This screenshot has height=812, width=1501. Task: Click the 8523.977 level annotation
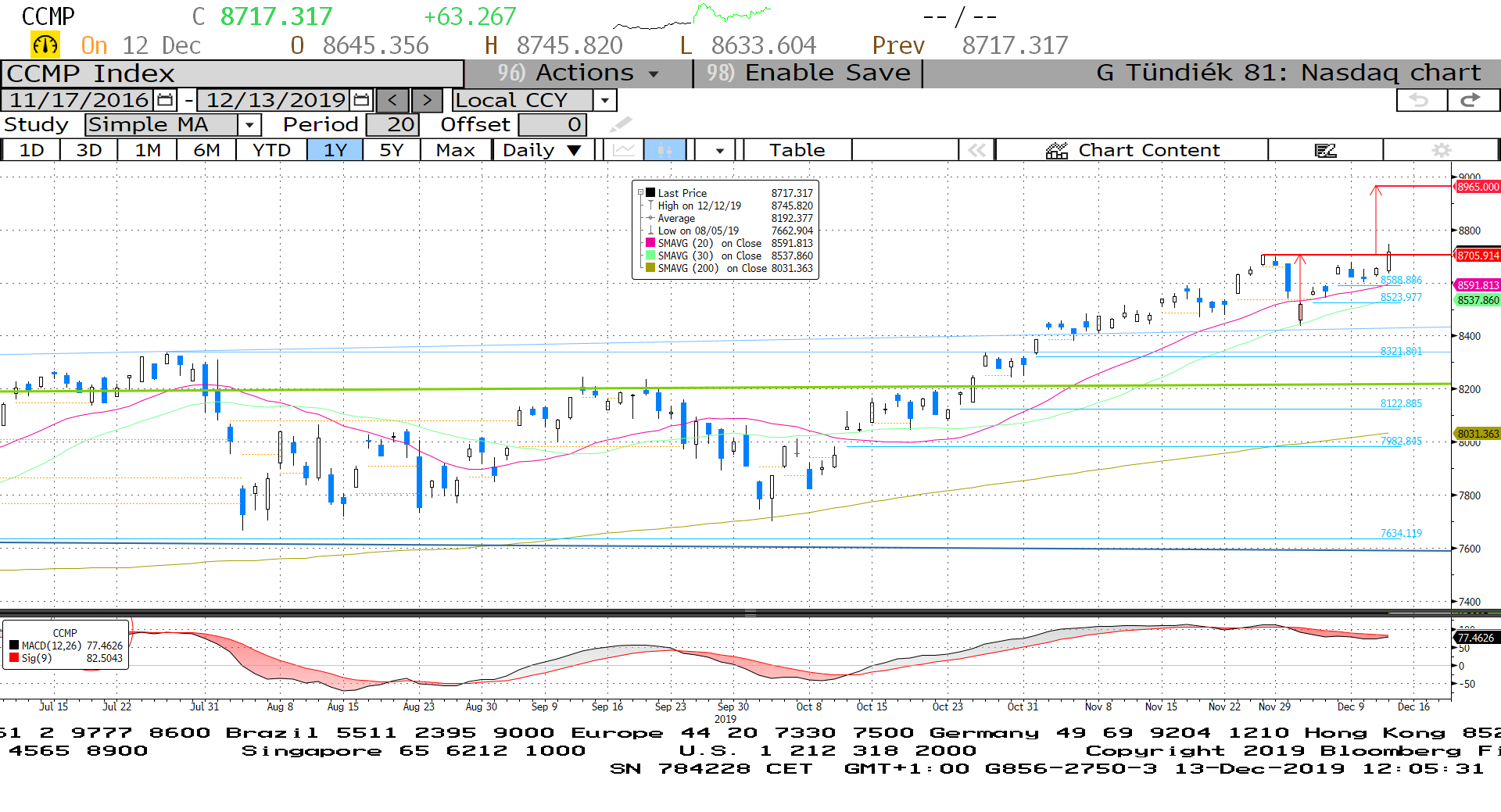pos(1401,297)
